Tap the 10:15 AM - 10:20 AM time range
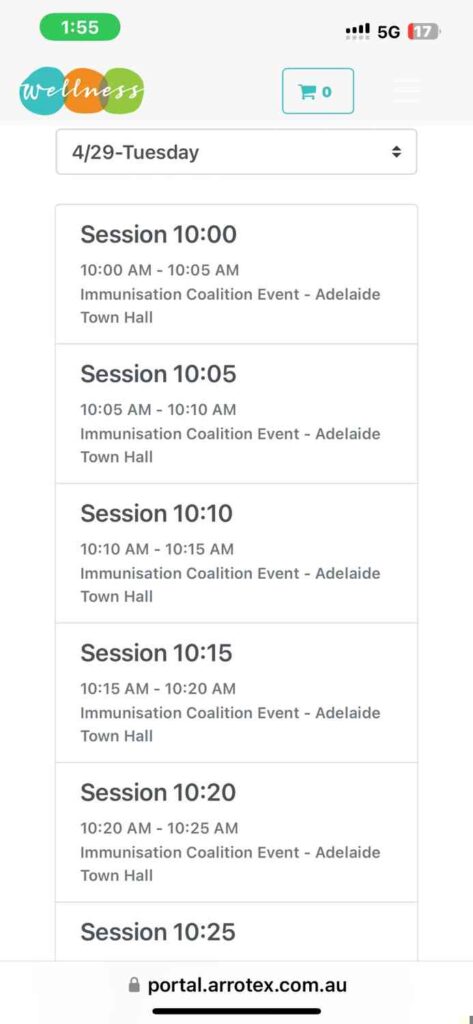 pos(158,689)
